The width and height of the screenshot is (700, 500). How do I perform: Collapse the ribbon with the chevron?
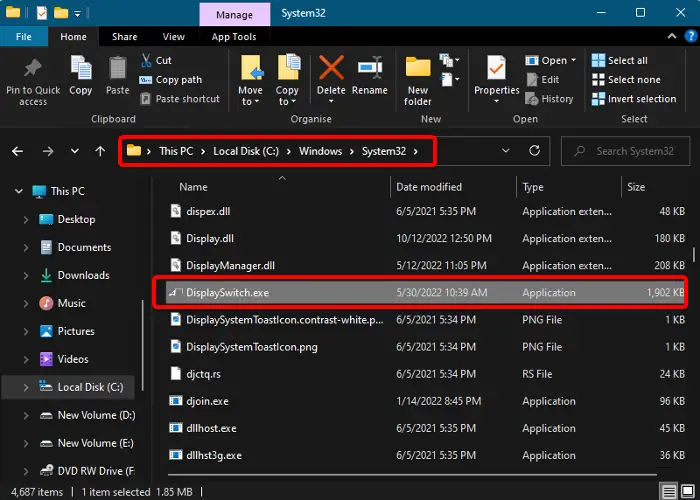[x=671, y=37]
